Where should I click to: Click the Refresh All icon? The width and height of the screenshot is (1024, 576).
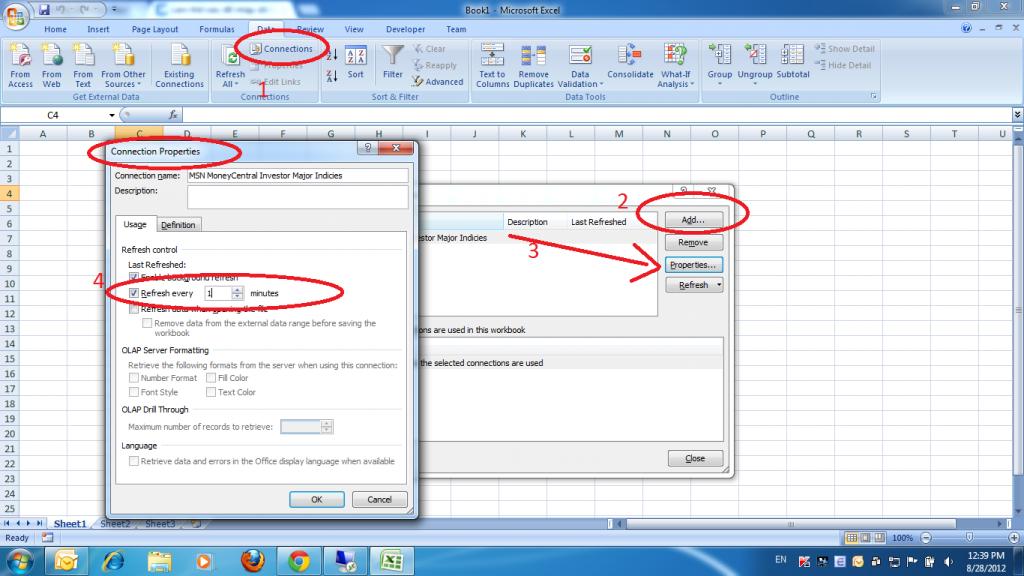(231, 57)
